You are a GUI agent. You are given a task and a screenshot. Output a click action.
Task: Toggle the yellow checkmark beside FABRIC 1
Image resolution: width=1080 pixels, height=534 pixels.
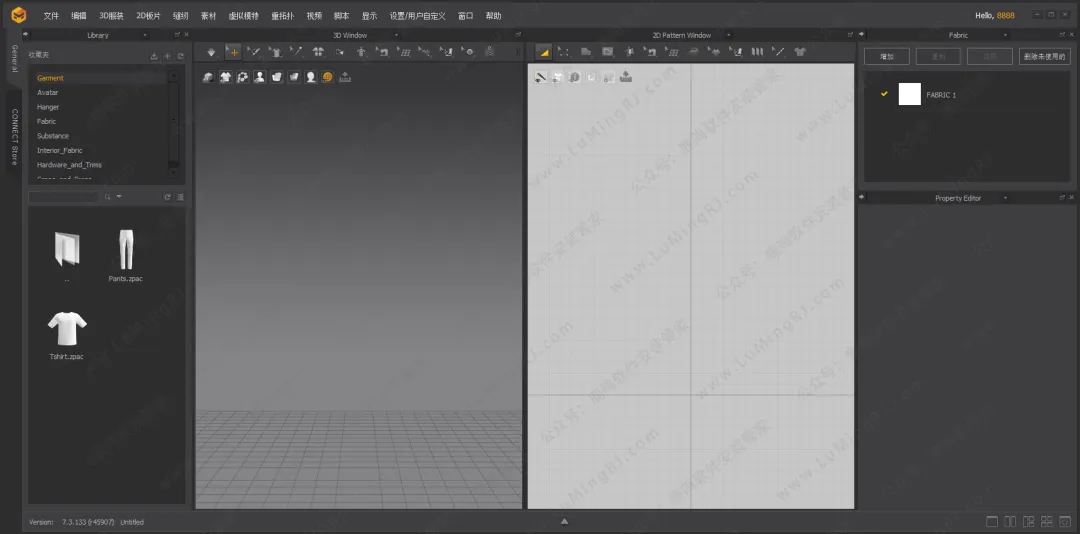click(884, 94)
